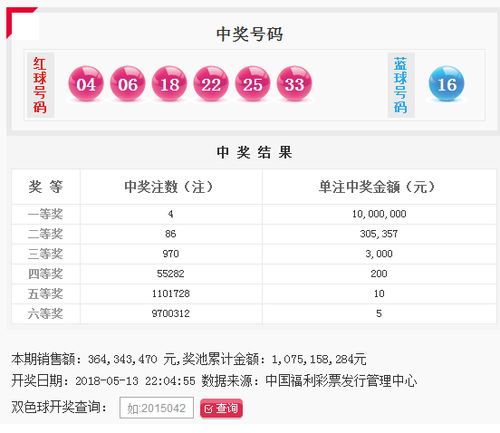Click sixth prize winner count 9700312
This screenshot has width=500, height=433.
tap(171, 314)
